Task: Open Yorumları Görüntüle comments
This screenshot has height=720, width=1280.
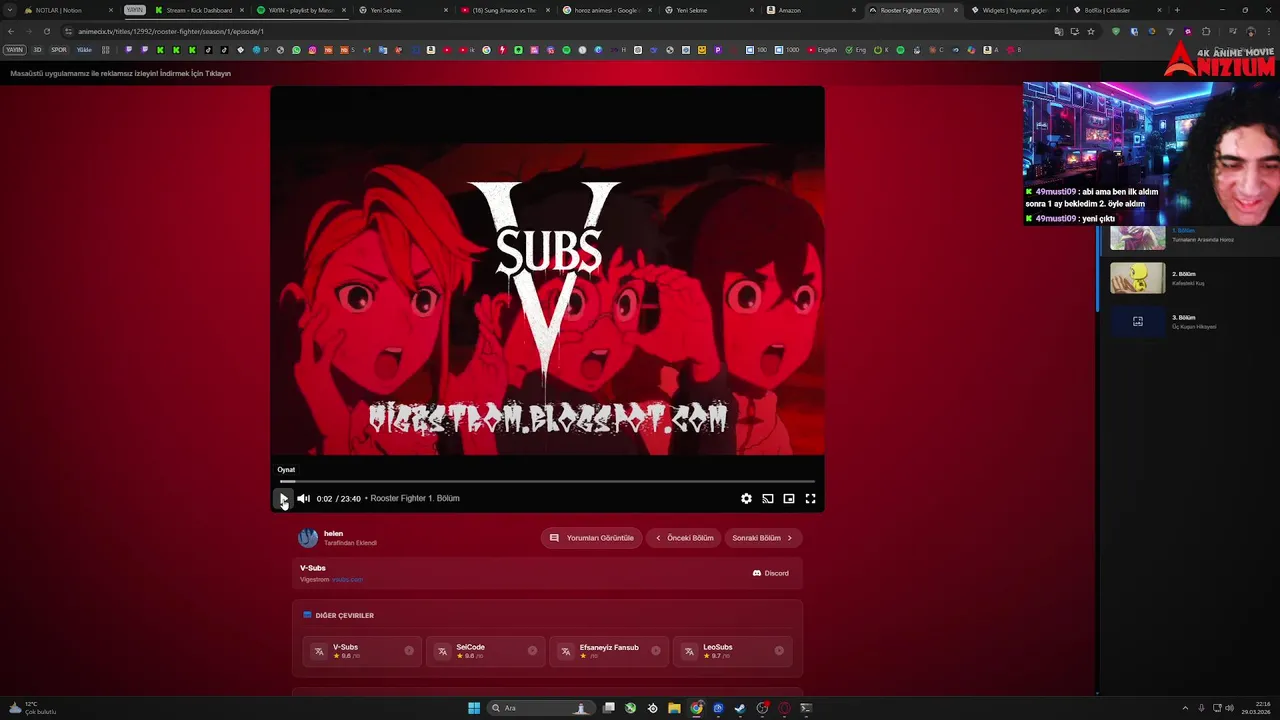Action: pyautogui.click(x=592, y=538)
